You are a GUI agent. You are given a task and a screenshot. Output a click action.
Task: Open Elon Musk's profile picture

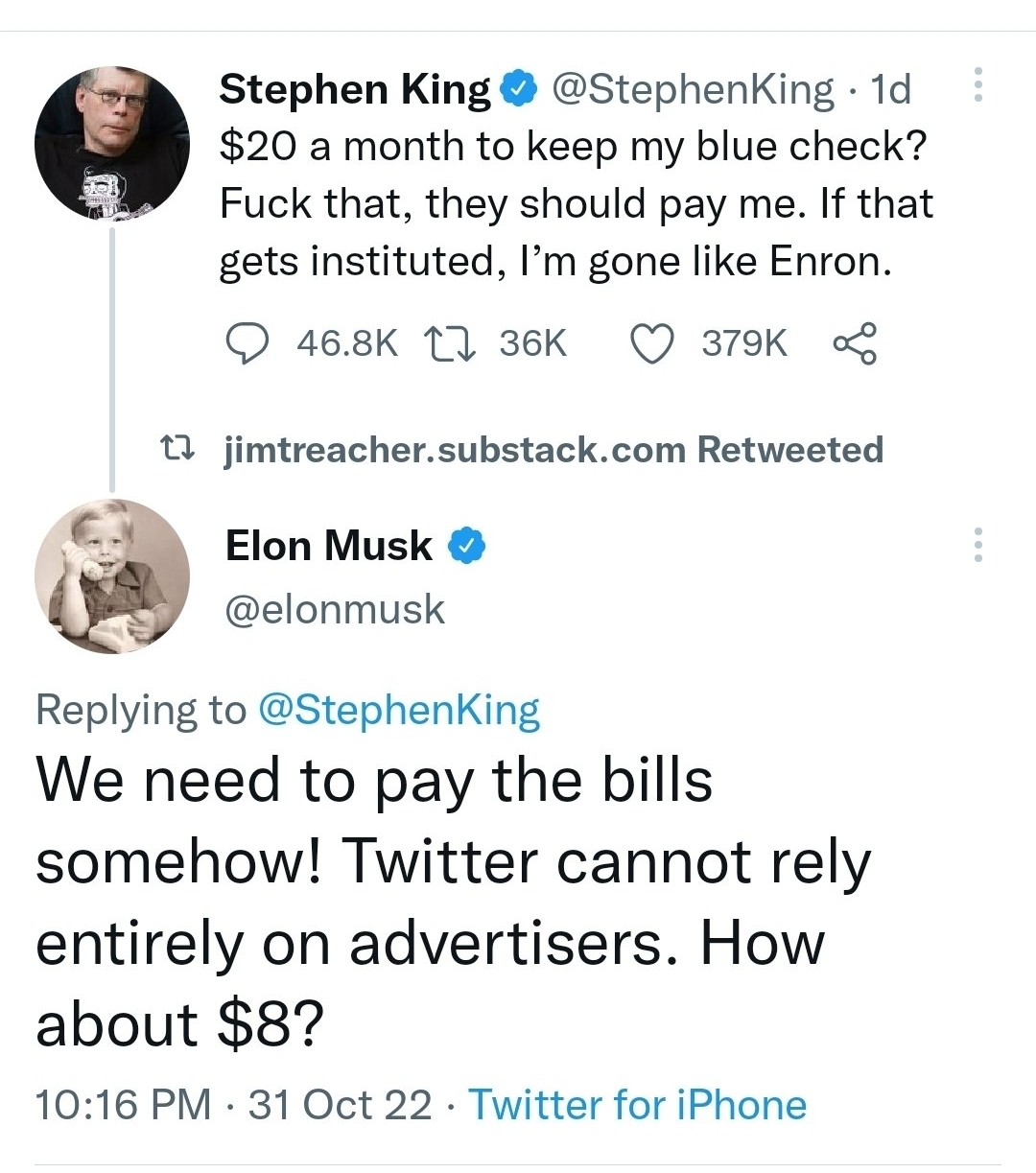pyautogui.click(x=113, y=575)
